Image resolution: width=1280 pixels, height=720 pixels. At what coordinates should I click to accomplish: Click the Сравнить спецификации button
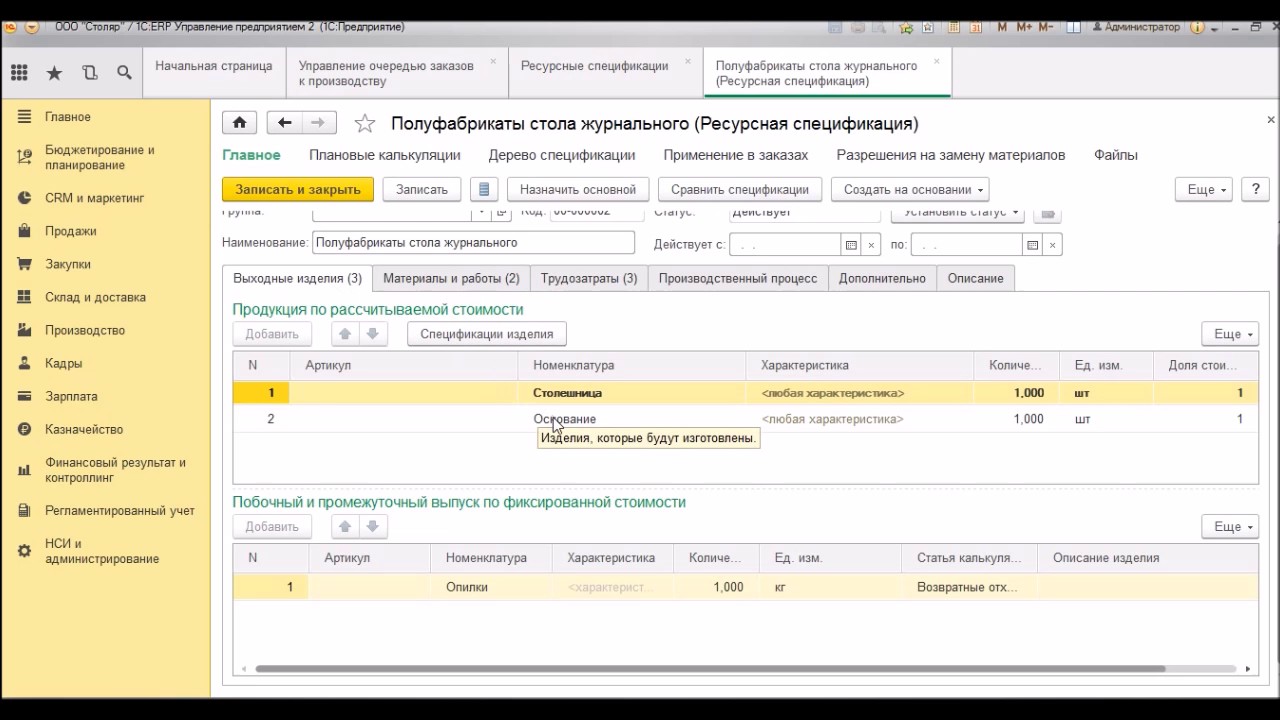740,189
